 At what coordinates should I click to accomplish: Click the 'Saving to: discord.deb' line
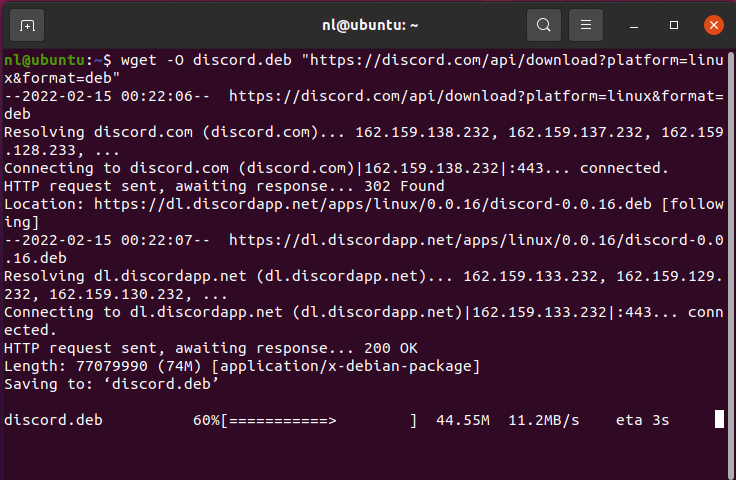point(111,384)
